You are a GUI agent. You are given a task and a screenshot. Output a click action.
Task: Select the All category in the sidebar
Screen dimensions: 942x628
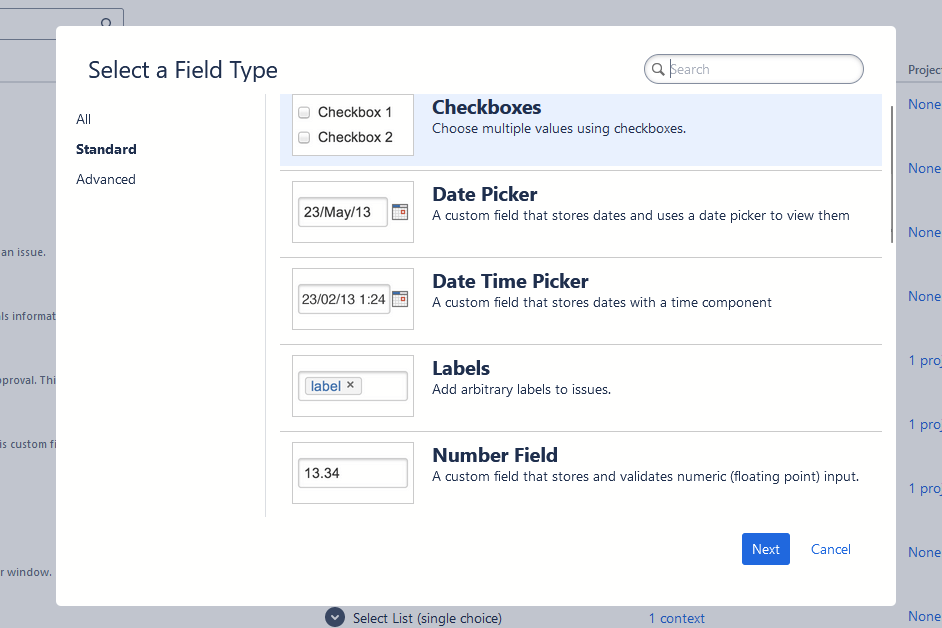click(83, 119)
